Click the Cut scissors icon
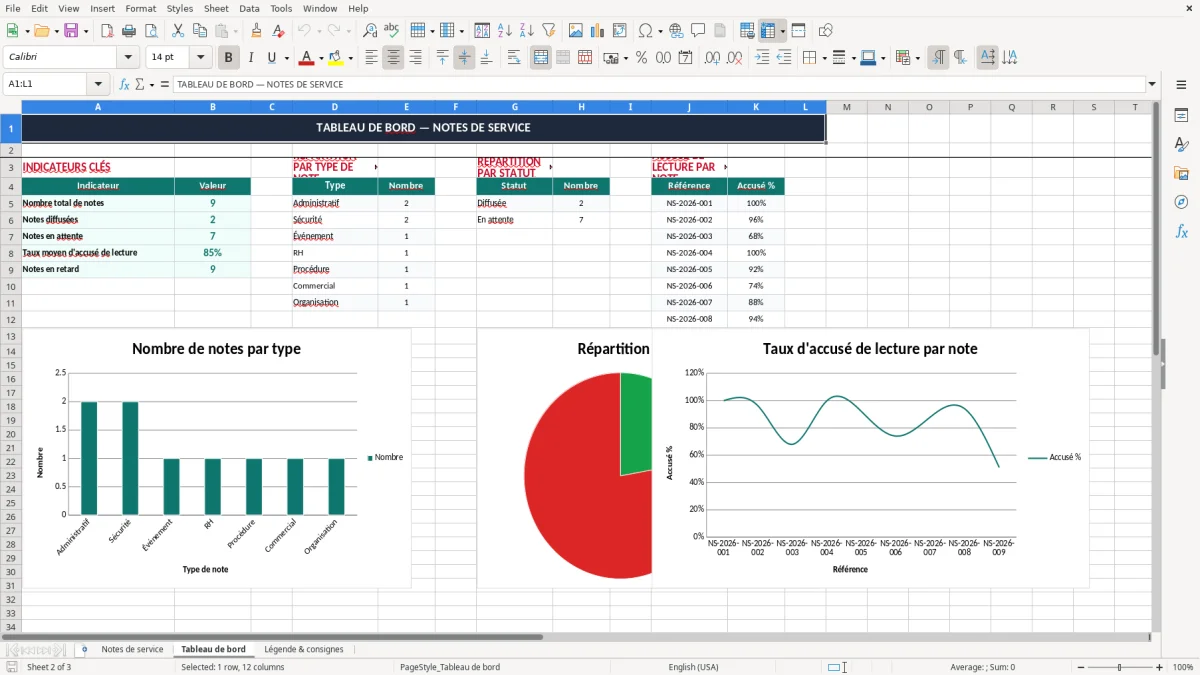The image size is (1200, 675). [x=178, y=31]
